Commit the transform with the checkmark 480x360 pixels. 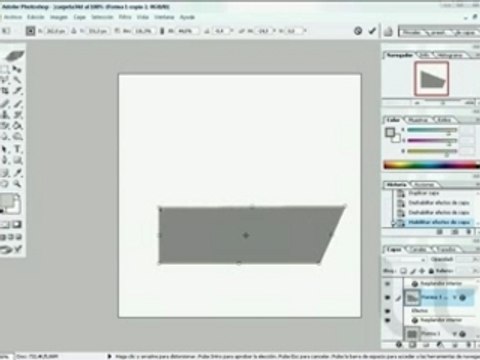pos(372,31)
